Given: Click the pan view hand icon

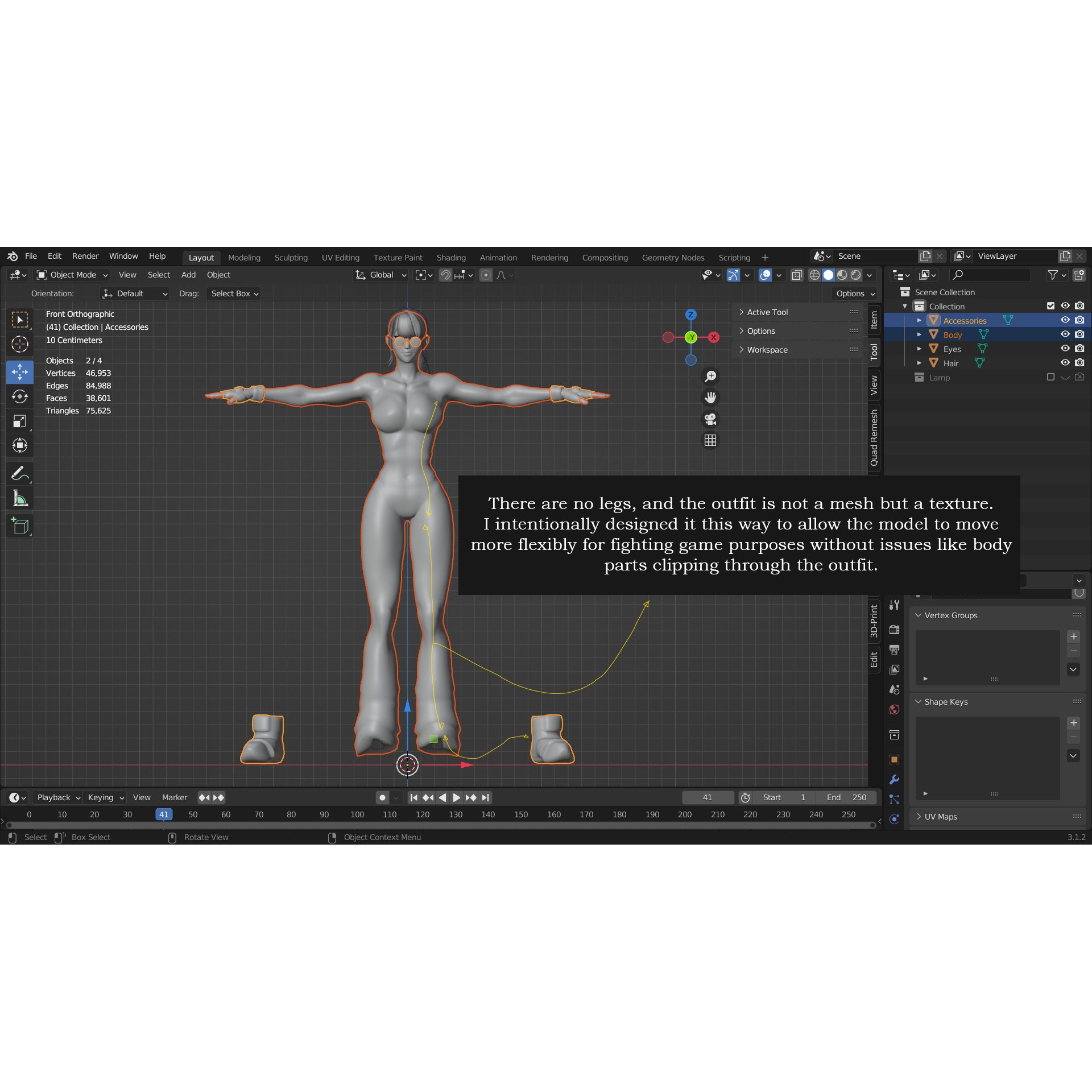Looking at the screenshot, I should click(710, 398).
